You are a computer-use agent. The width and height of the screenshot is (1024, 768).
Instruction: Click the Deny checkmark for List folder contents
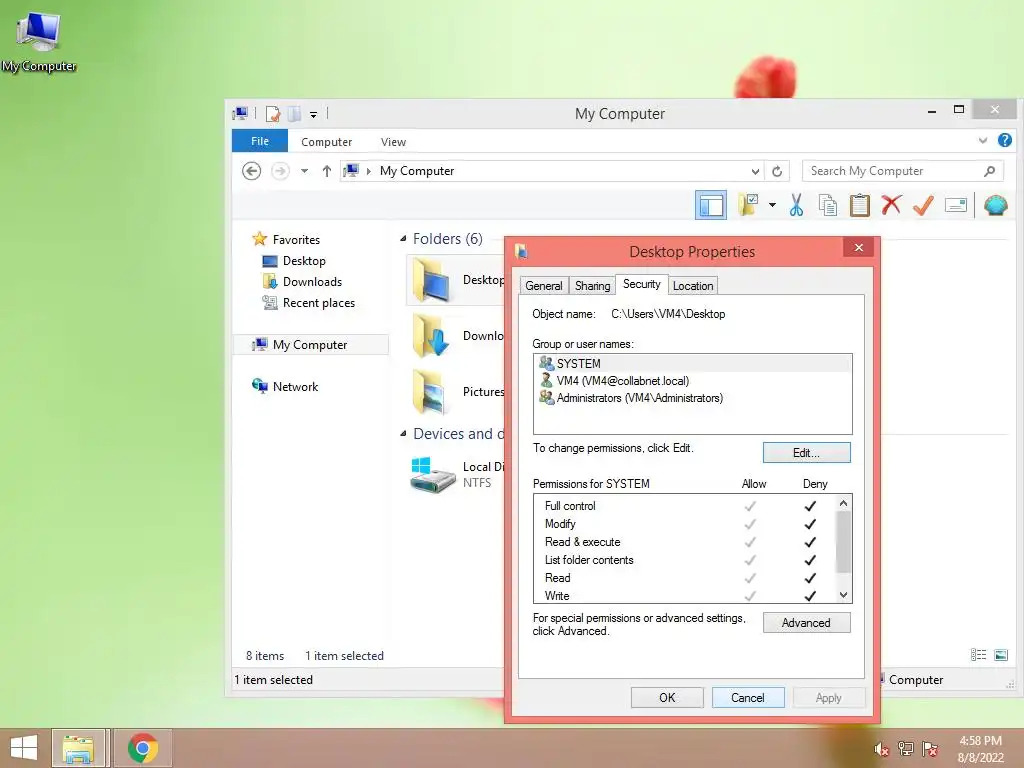click(x=810, y=560)
